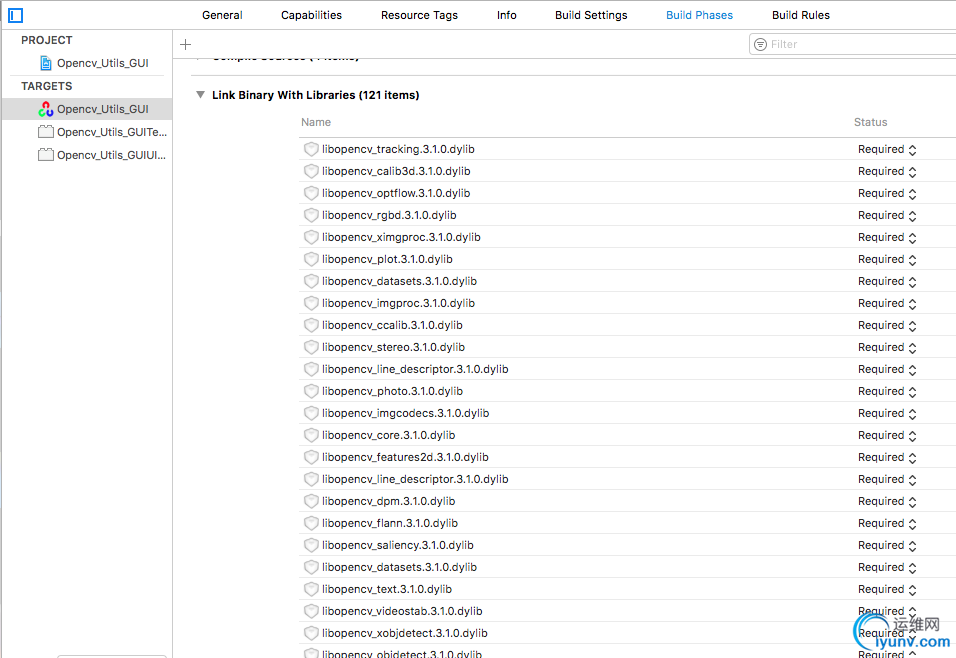
Task: Click the Status column header
Action: point(870,122)
